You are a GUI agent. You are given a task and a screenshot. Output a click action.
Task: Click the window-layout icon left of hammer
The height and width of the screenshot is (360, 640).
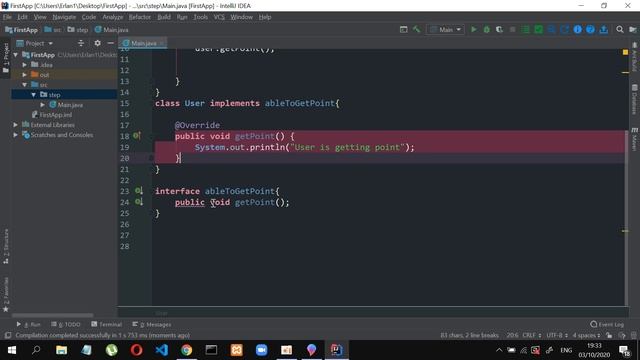[403, 29]
